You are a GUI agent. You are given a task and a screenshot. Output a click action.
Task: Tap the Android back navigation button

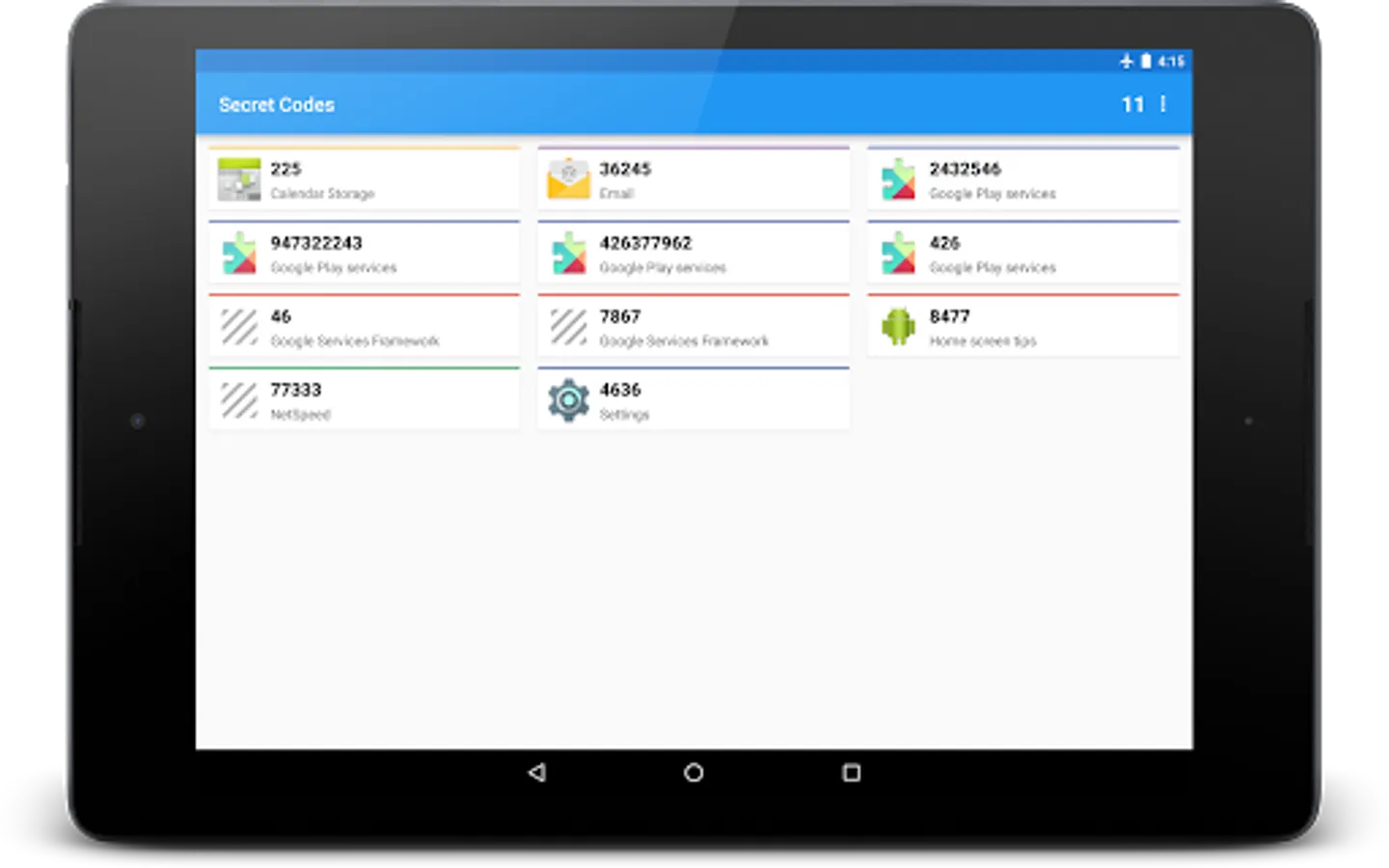coord(537,773)
